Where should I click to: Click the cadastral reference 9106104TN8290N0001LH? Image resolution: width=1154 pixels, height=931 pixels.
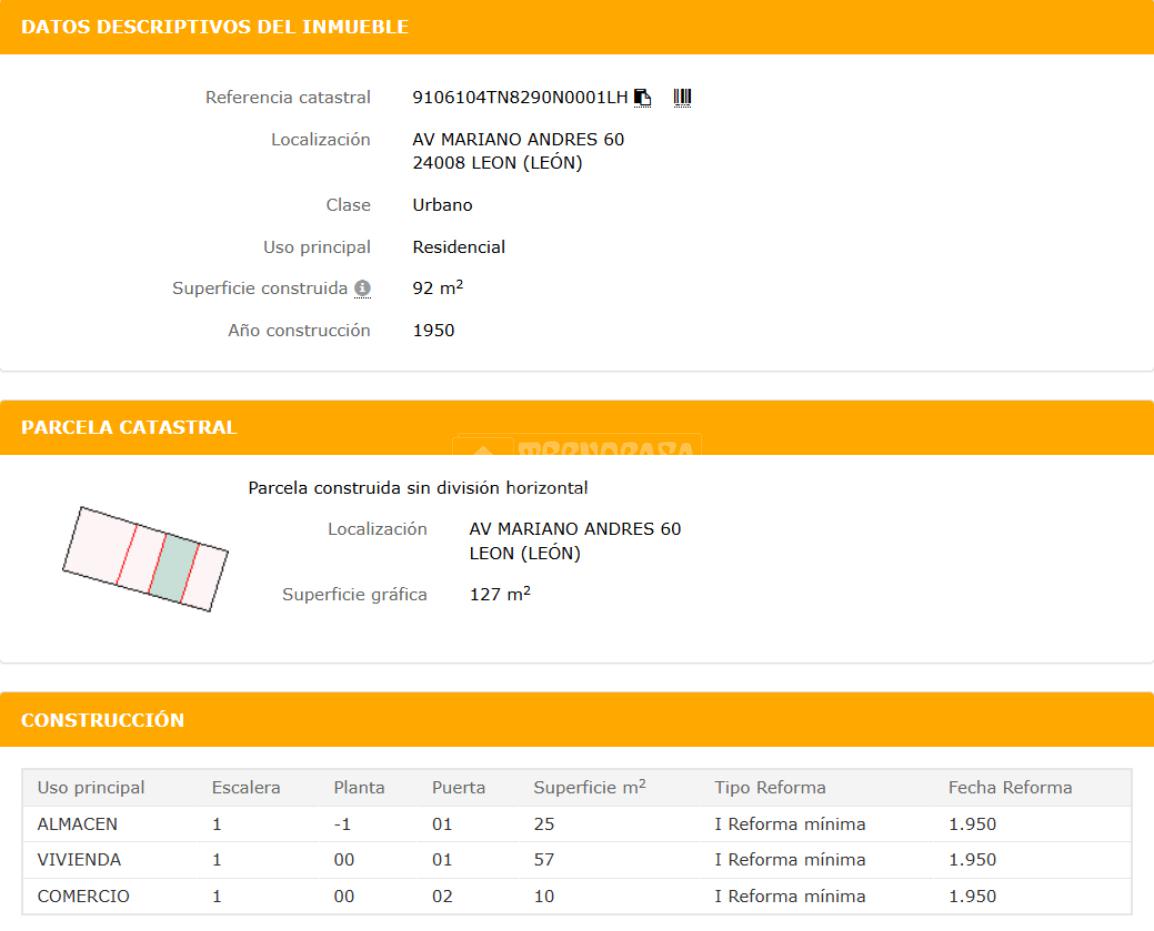tap(520, 98)
